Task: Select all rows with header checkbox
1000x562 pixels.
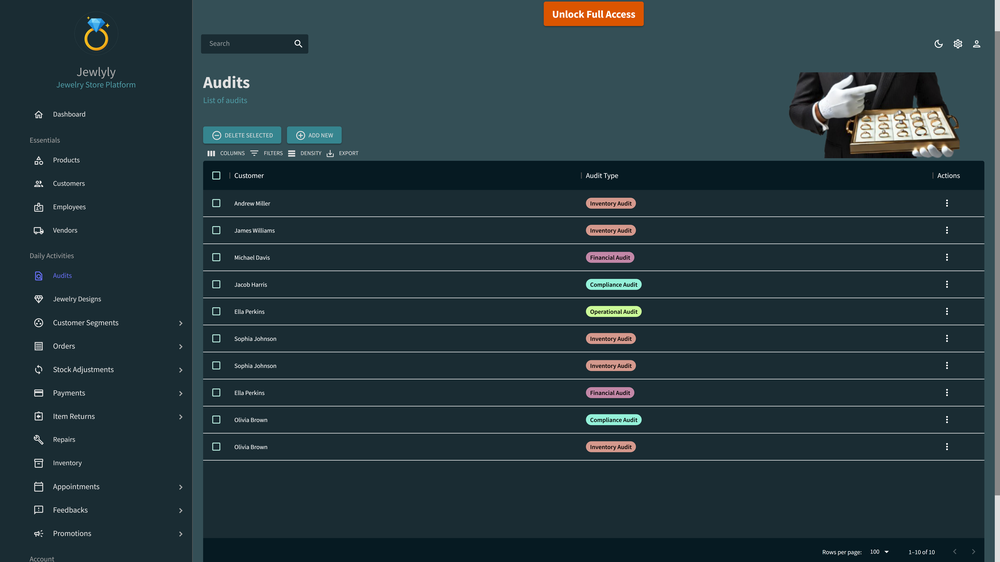Action: pos(216,175)
